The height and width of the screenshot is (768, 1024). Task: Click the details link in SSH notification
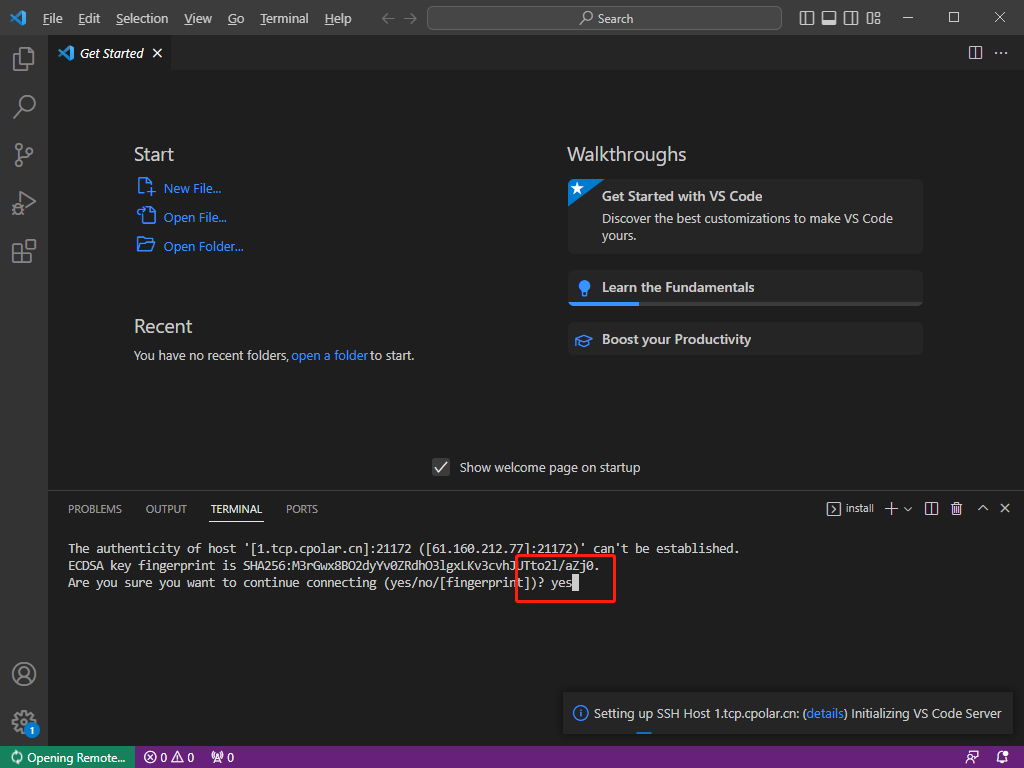point(825,714)
